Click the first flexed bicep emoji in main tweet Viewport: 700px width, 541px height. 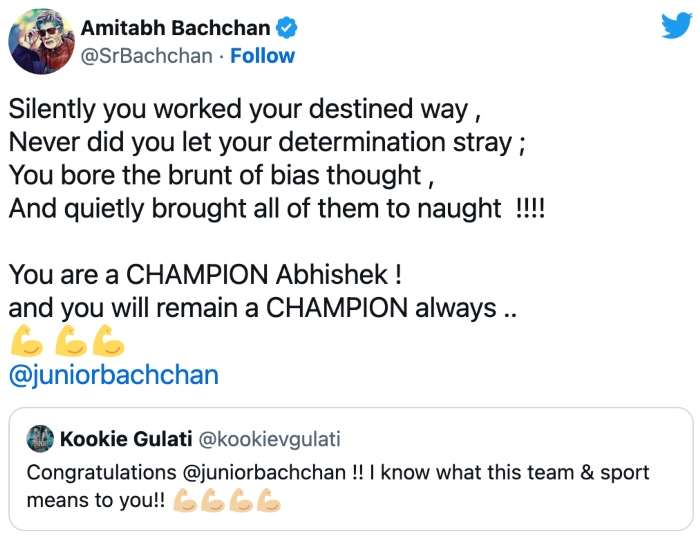pyautogui.click(x=26, y=342)
